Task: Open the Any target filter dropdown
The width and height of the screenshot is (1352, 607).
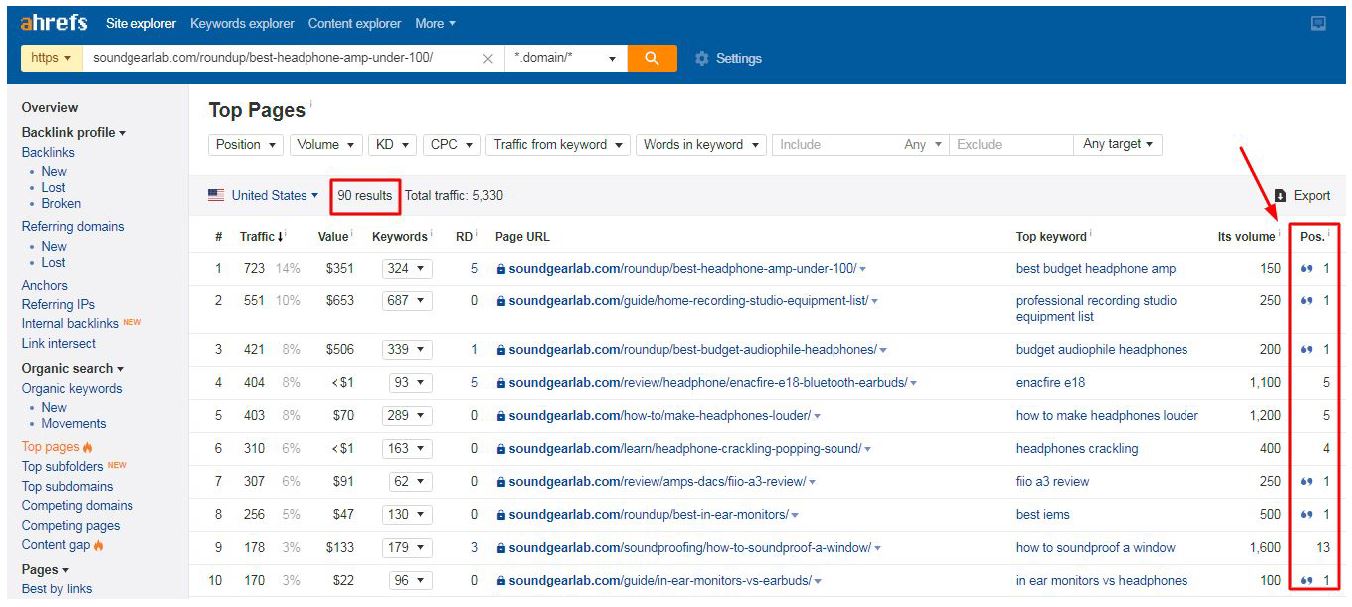Action: (x=1117, y=145)
